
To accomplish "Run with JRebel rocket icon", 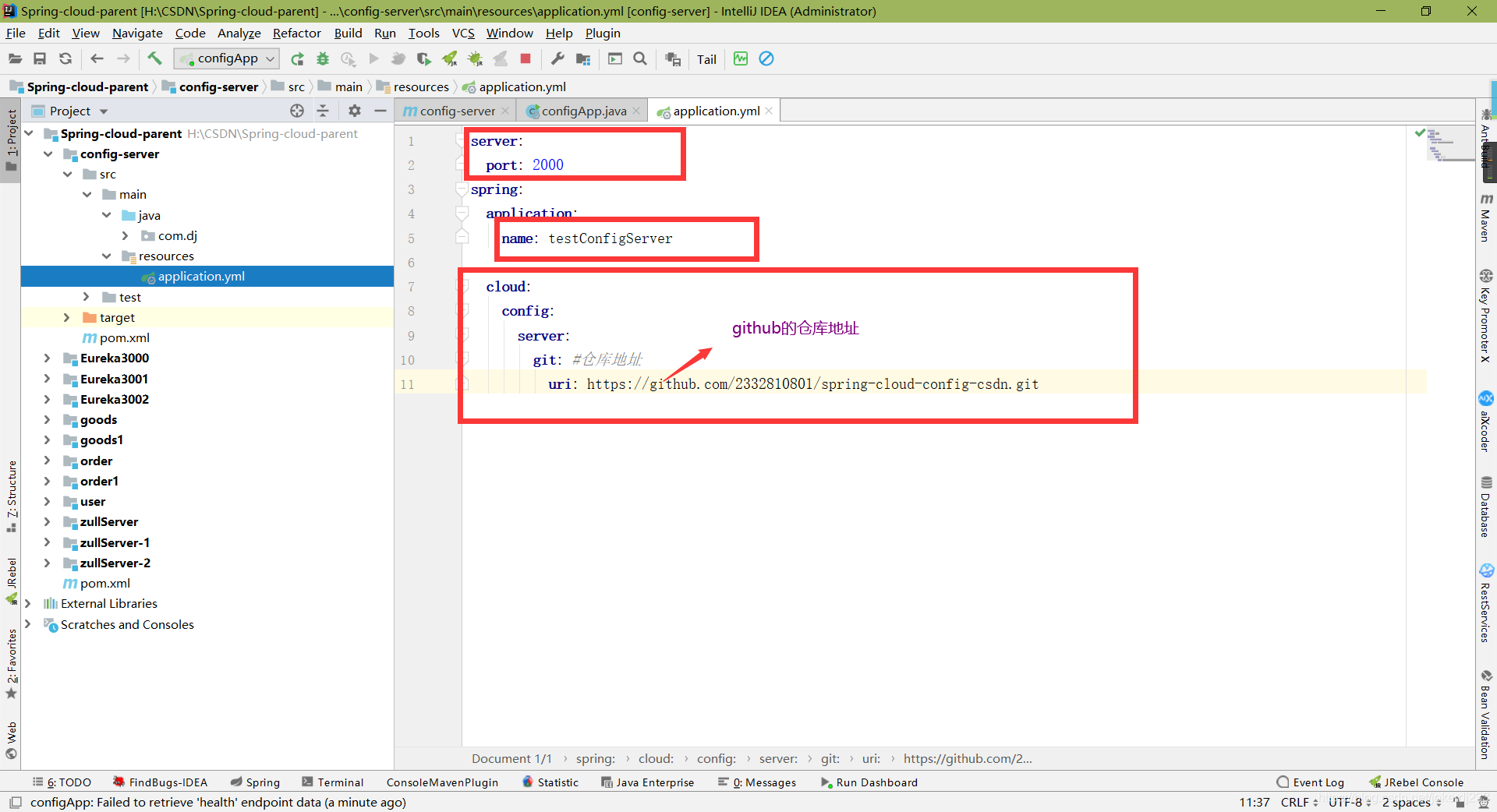I will pyautogui.click(x=450, y=58).
